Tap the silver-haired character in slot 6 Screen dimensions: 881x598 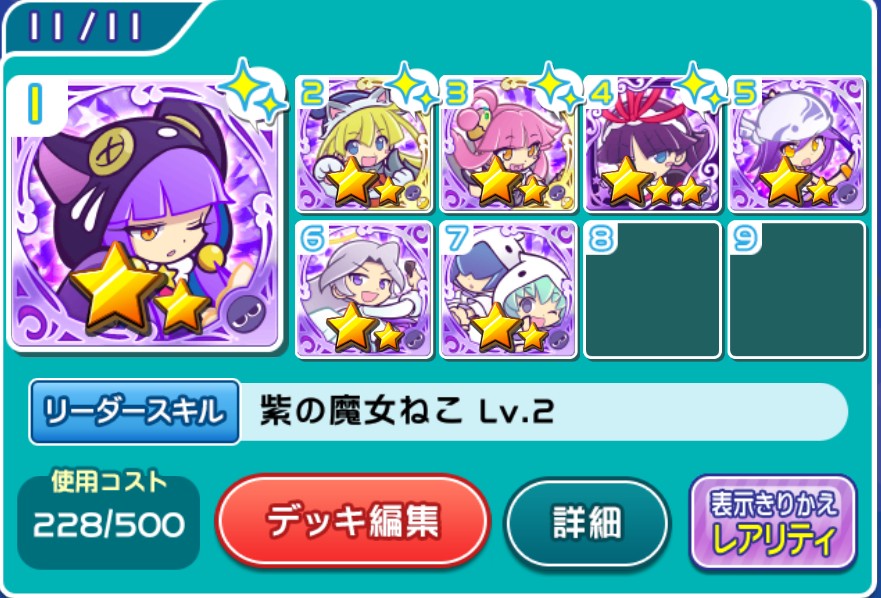click(364, 289)
